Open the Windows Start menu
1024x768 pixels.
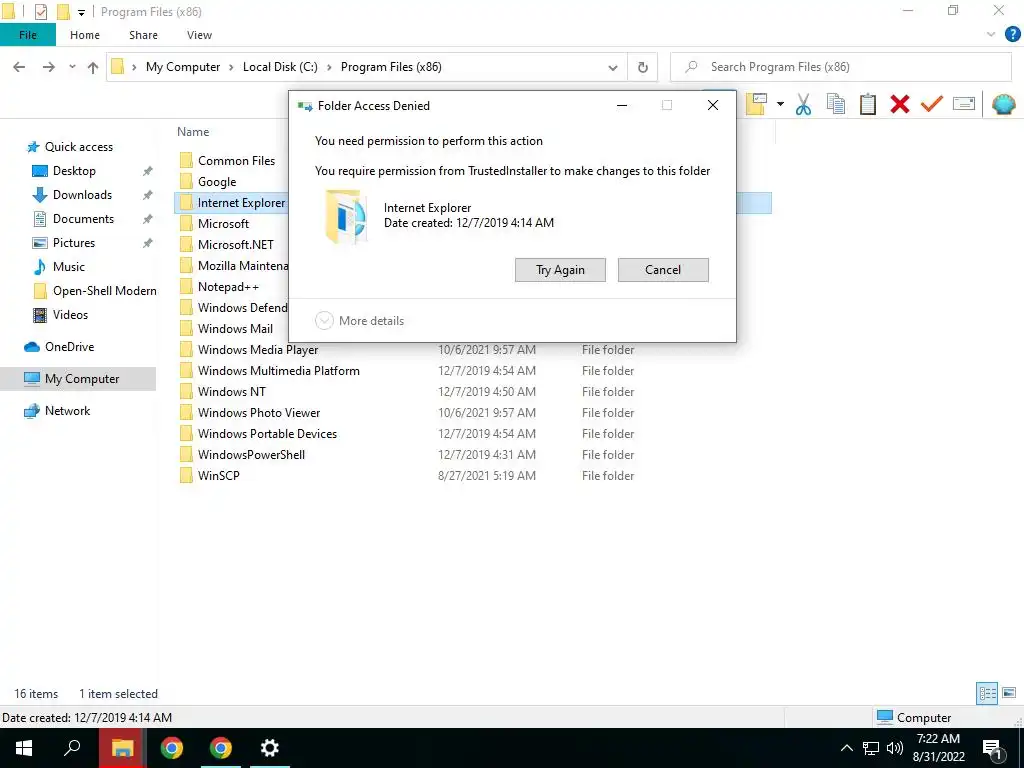click(x=24, y=748)
